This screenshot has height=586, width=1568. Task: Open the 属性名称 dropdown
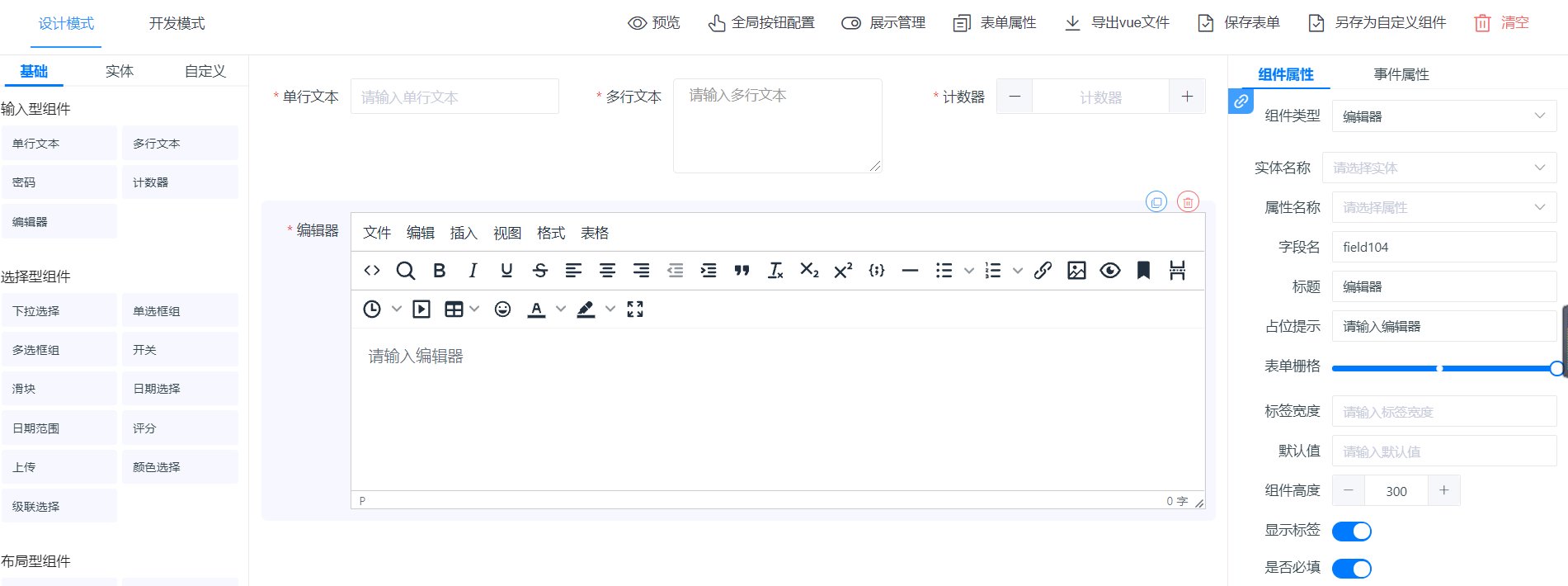[1444, 207]
